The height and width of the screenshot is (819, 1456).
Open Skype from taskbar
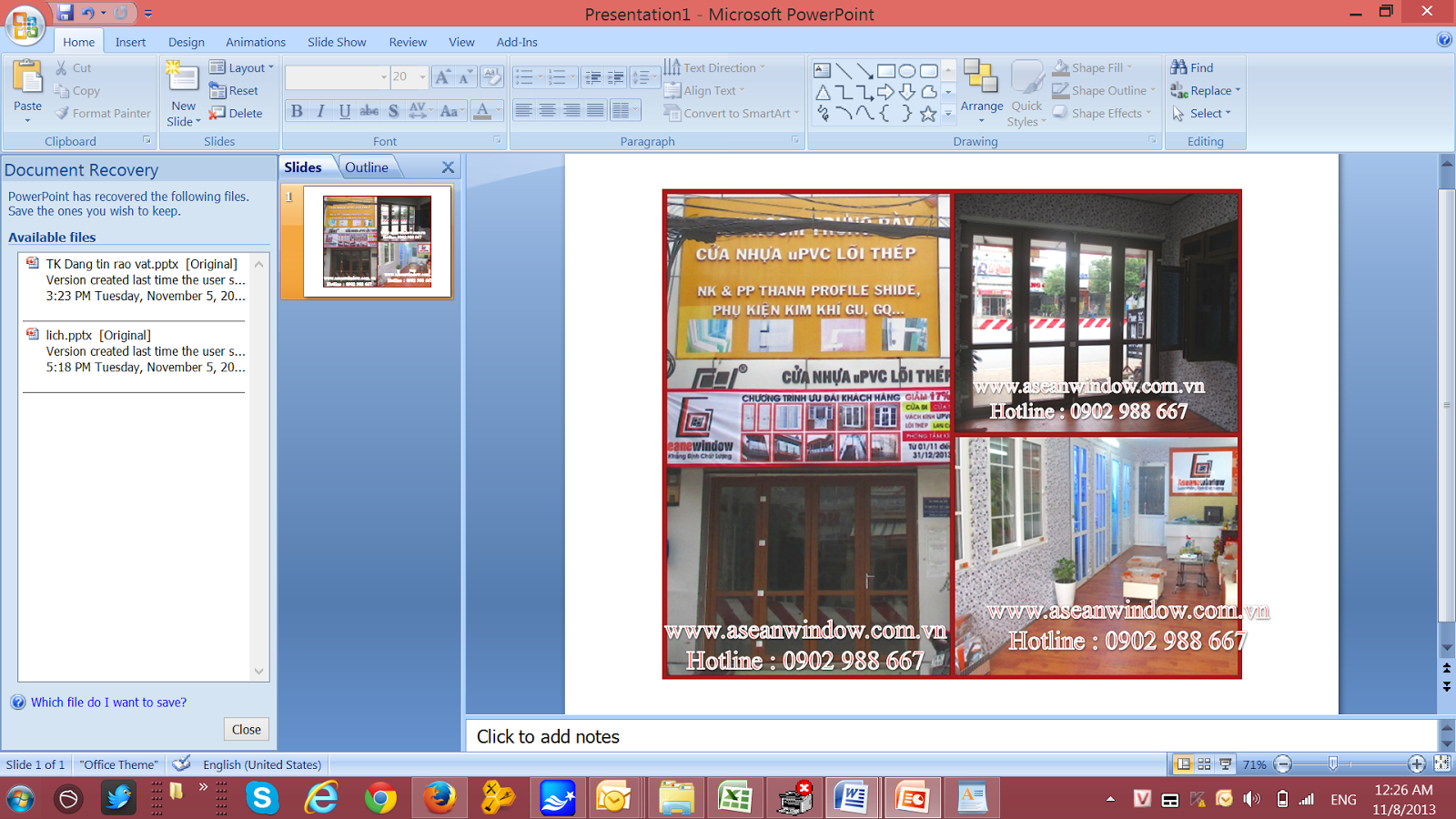point(262,799)
